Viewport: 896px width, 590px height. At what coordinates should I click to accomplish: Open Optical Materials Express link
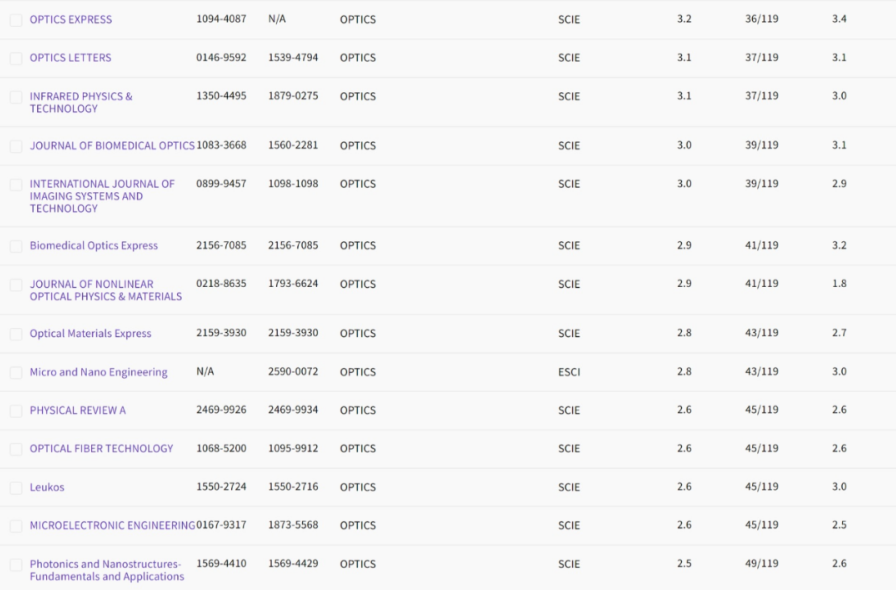click(x=90, y=333)
